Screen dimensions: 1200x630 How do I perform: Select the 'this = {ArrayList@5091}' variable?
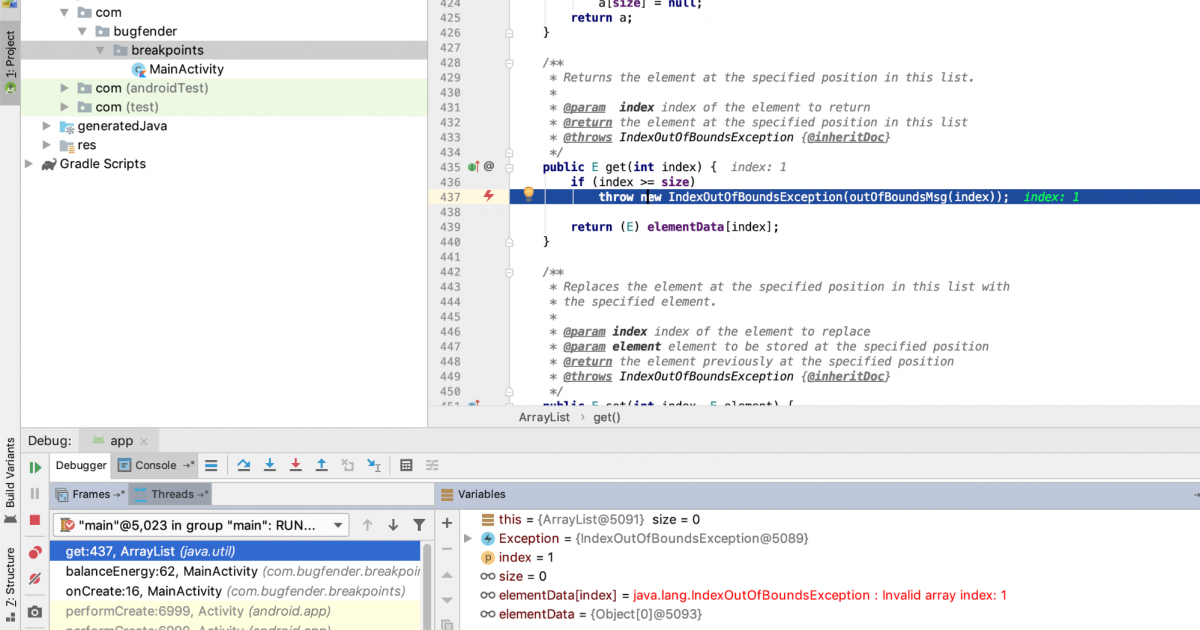pos(830,520)
